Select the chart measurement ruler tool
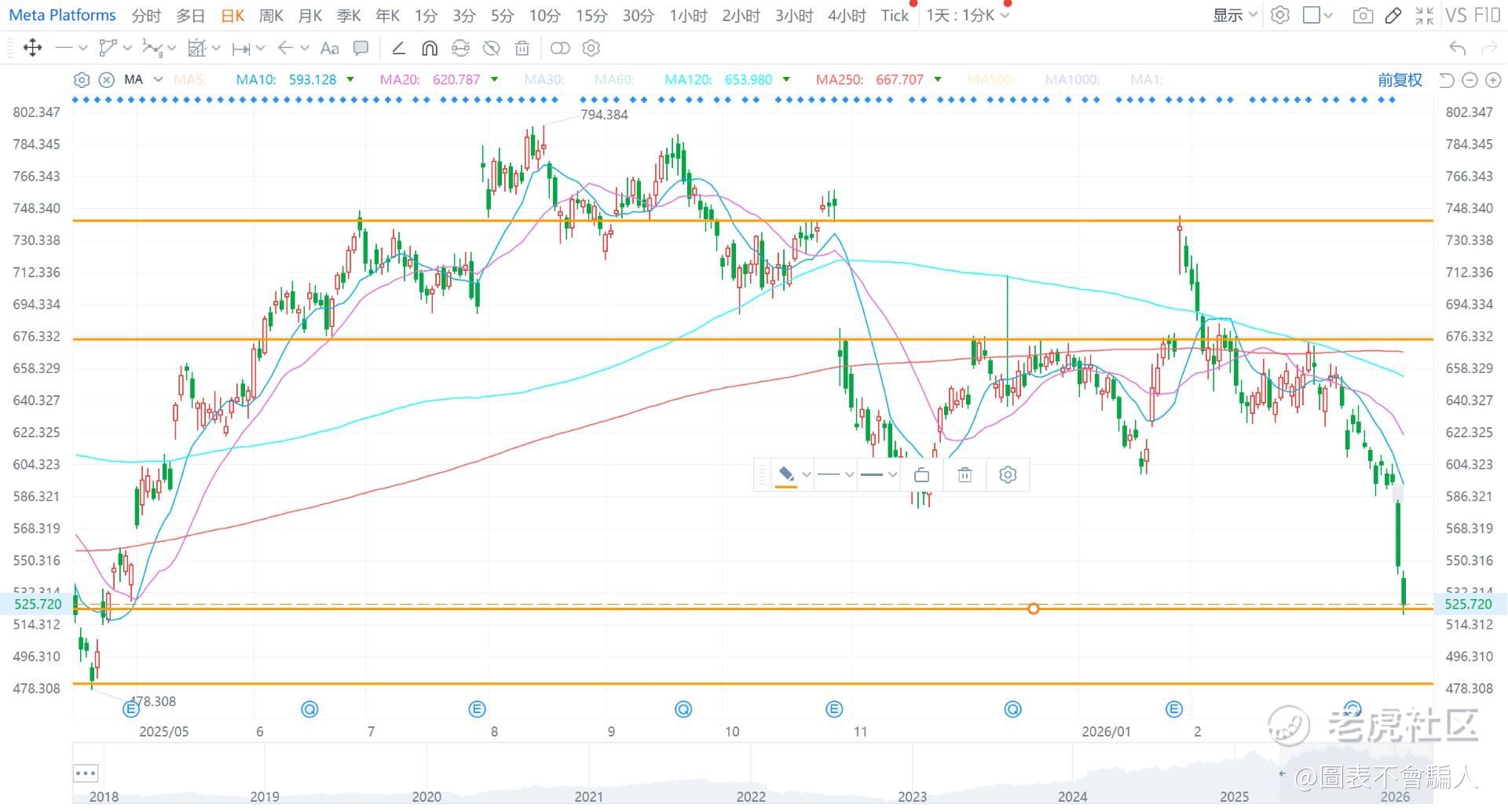 [x=196, y=48]
